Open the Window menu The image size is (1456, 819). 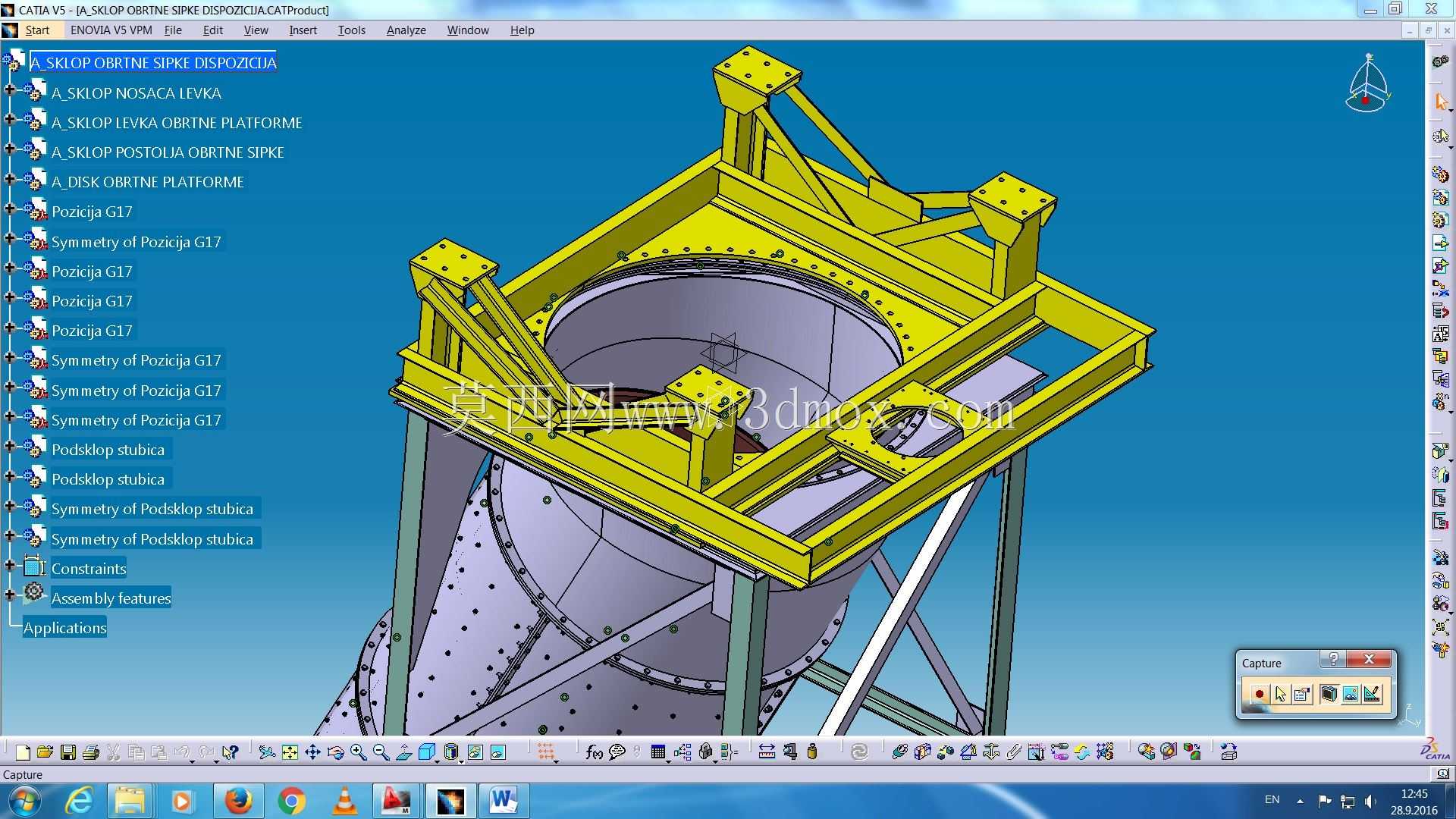pyautogui.click(x=467, y=30)
